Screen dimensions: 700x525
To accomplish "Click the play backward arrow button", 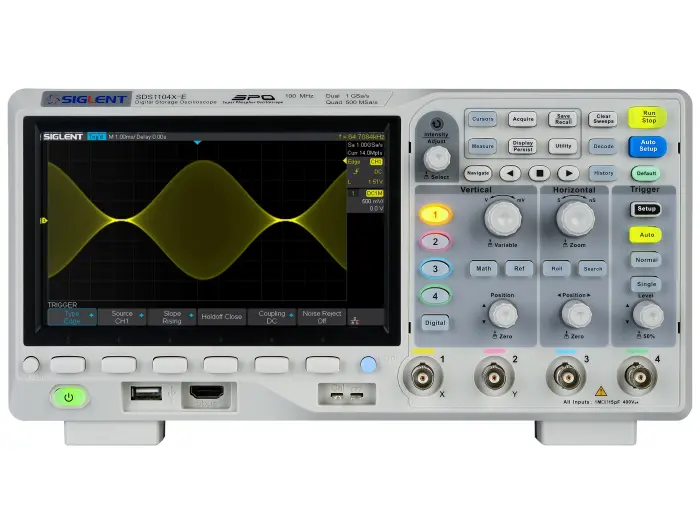I will click(x=510, y=173).
